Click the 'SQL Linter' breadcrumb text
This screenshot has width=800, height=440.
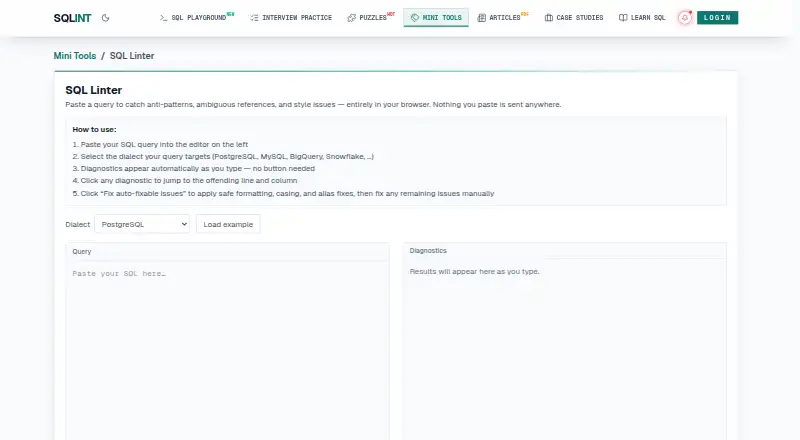(x=132, y=56)
